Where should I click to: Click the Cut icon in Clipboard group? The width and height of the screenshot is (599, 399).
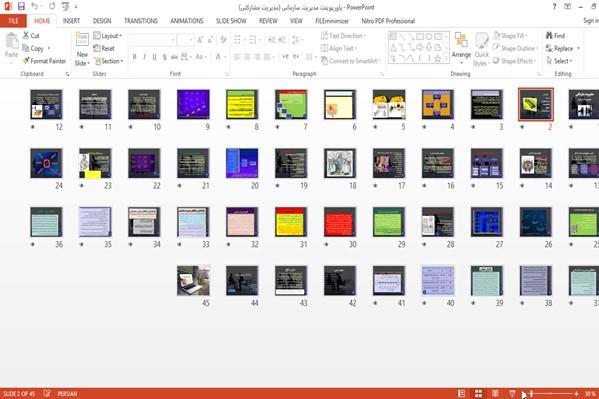pyautogui.click(x=31, y=36)
